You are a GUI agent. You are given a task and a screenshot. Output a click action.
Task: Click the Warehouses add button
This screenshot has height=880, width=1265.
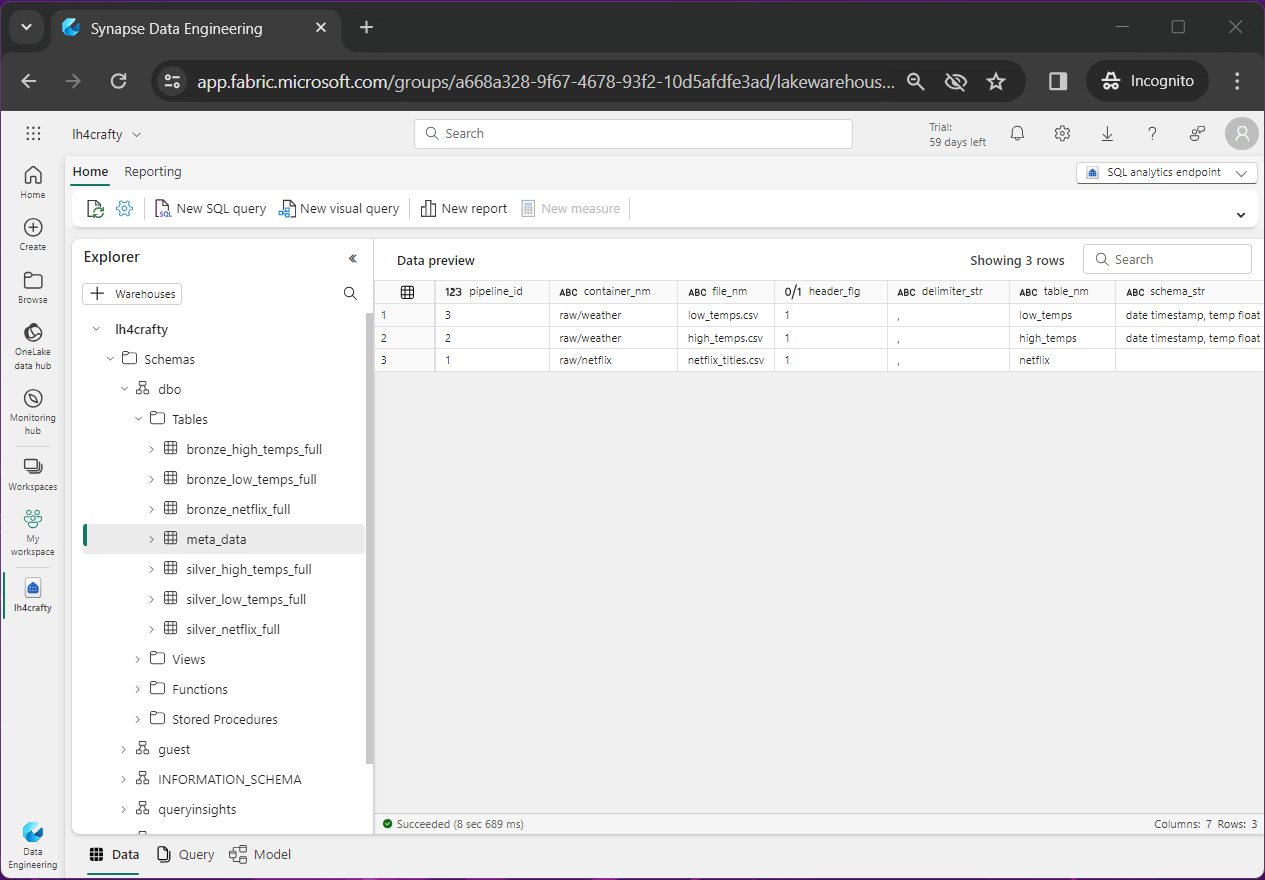tap(132, 294)
